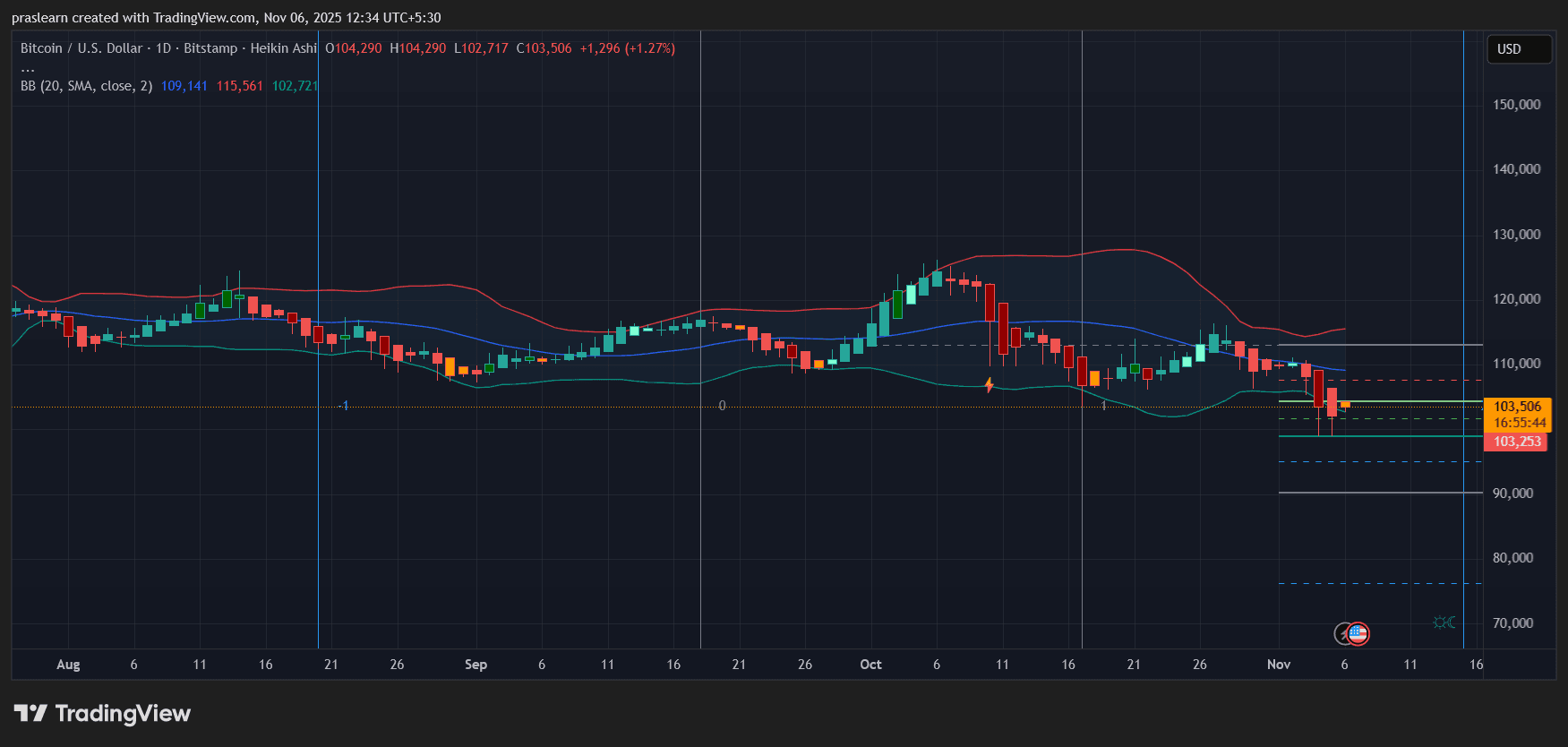The image size is (1568, 747).
Task: Click the BB (20, SMA, close, 2) indicator label
Action: [x=86, y=86]
